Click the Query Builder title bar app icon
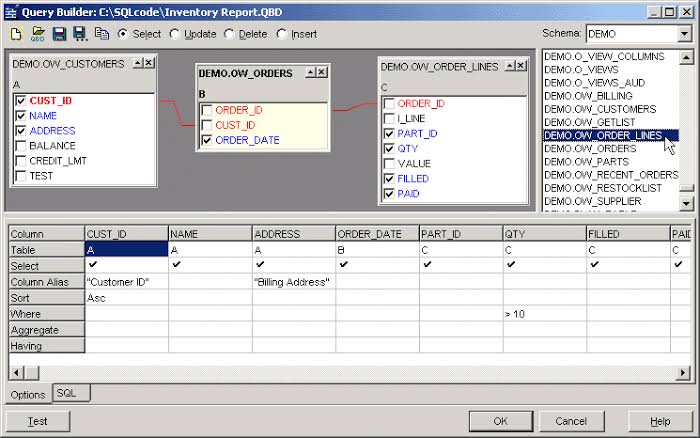Image resolution: width=700 pixels, height=438 pixels. (11, 12)
